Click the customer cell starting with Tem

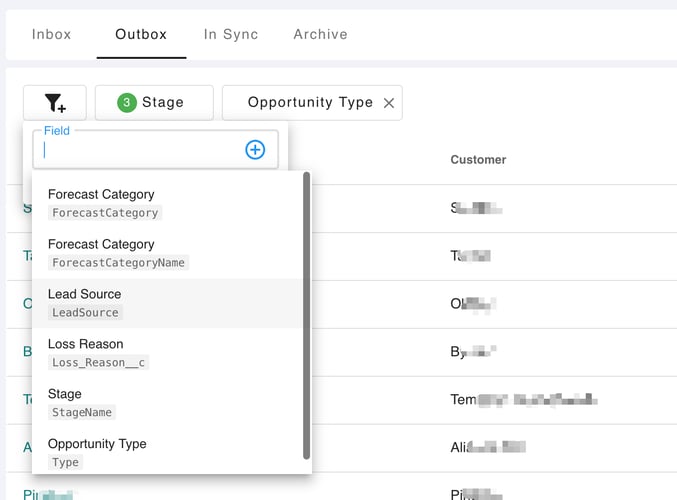523,400
